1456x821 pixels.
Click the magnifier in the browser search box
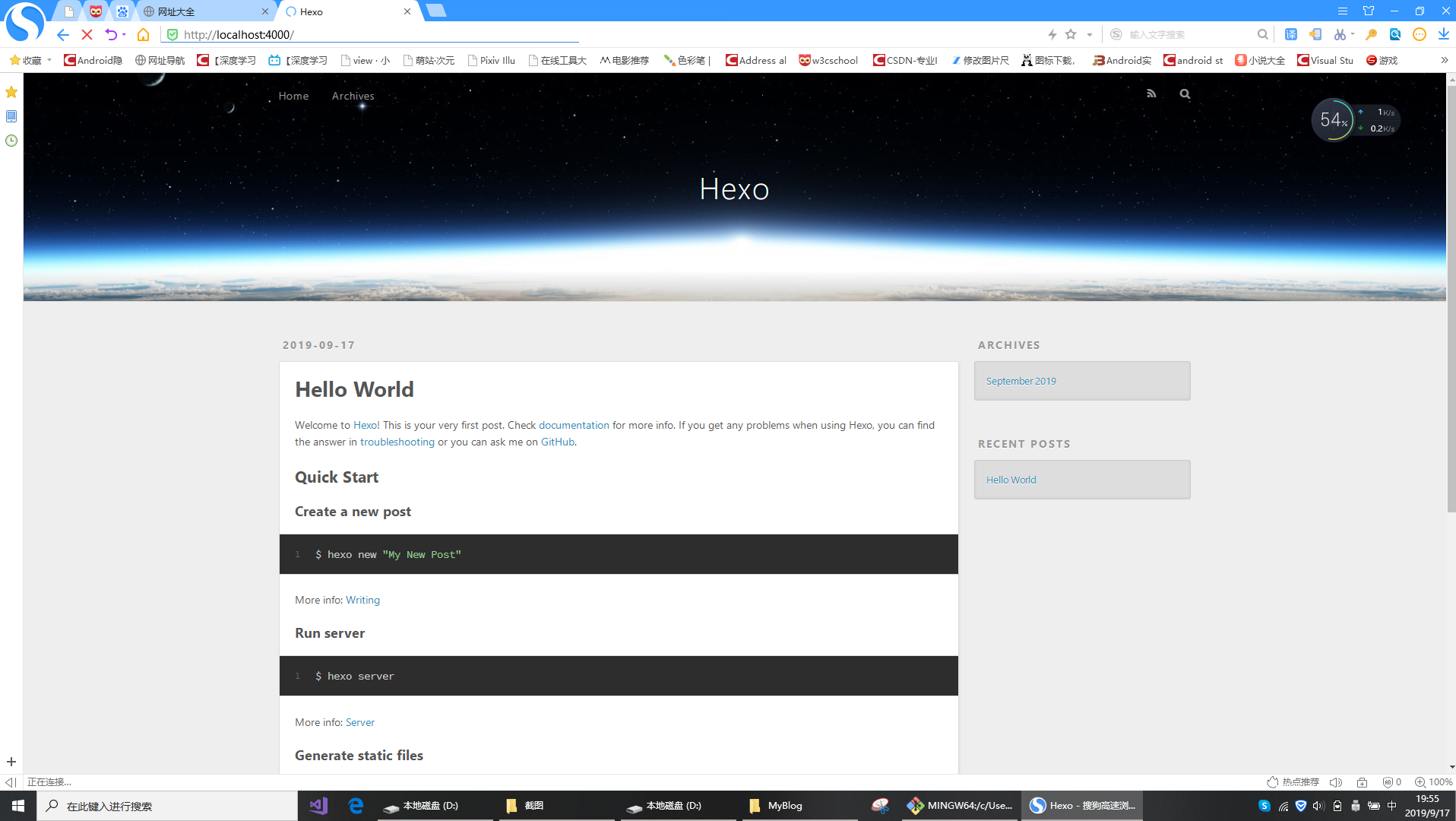pyautogui.click(x=1262, y=34)
